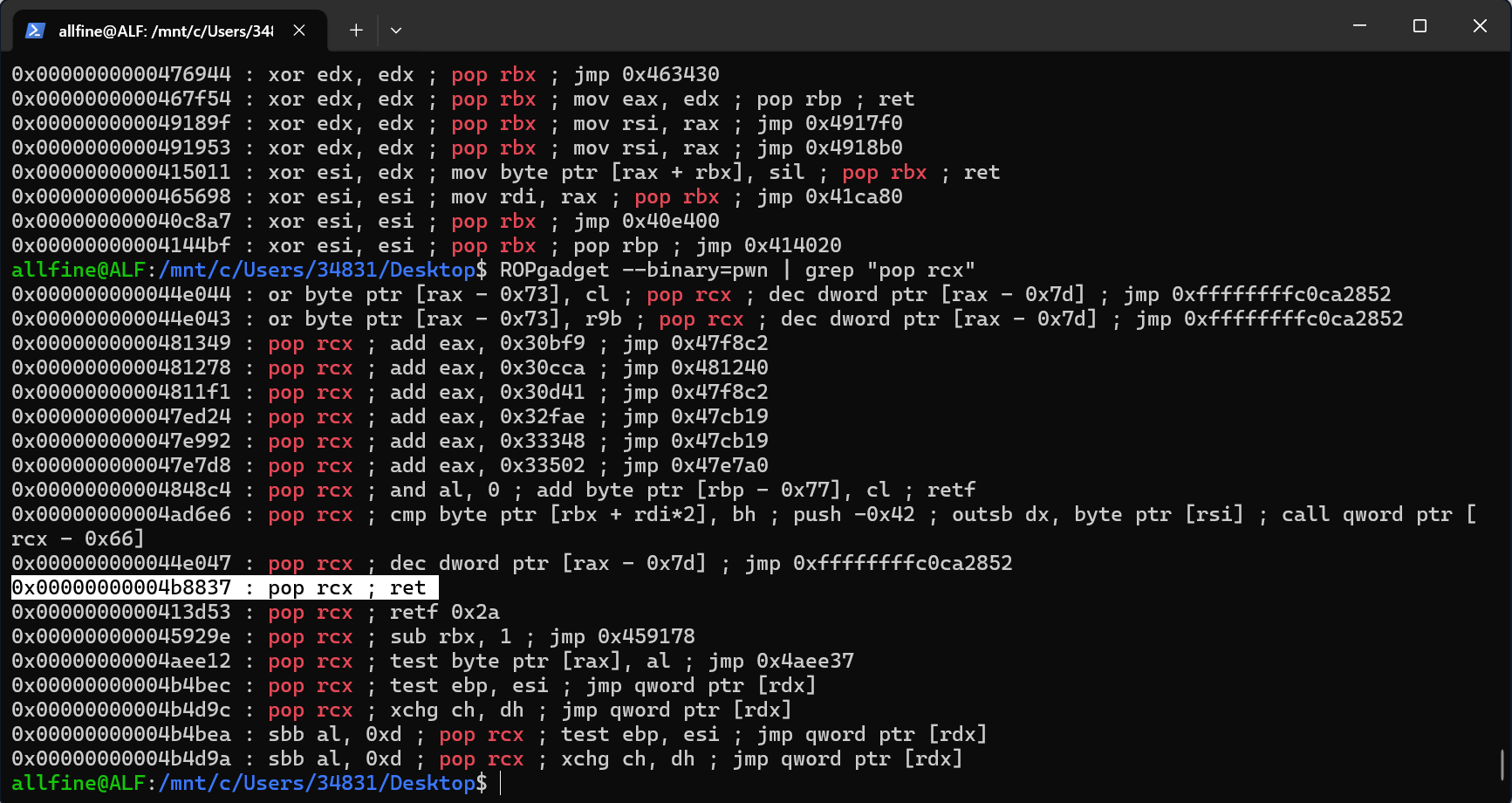Image resolution: width=1512 pixels, height=803 pixels.
Task: Click the text "jmp 0x414020"
Action: tap(769, 245)
